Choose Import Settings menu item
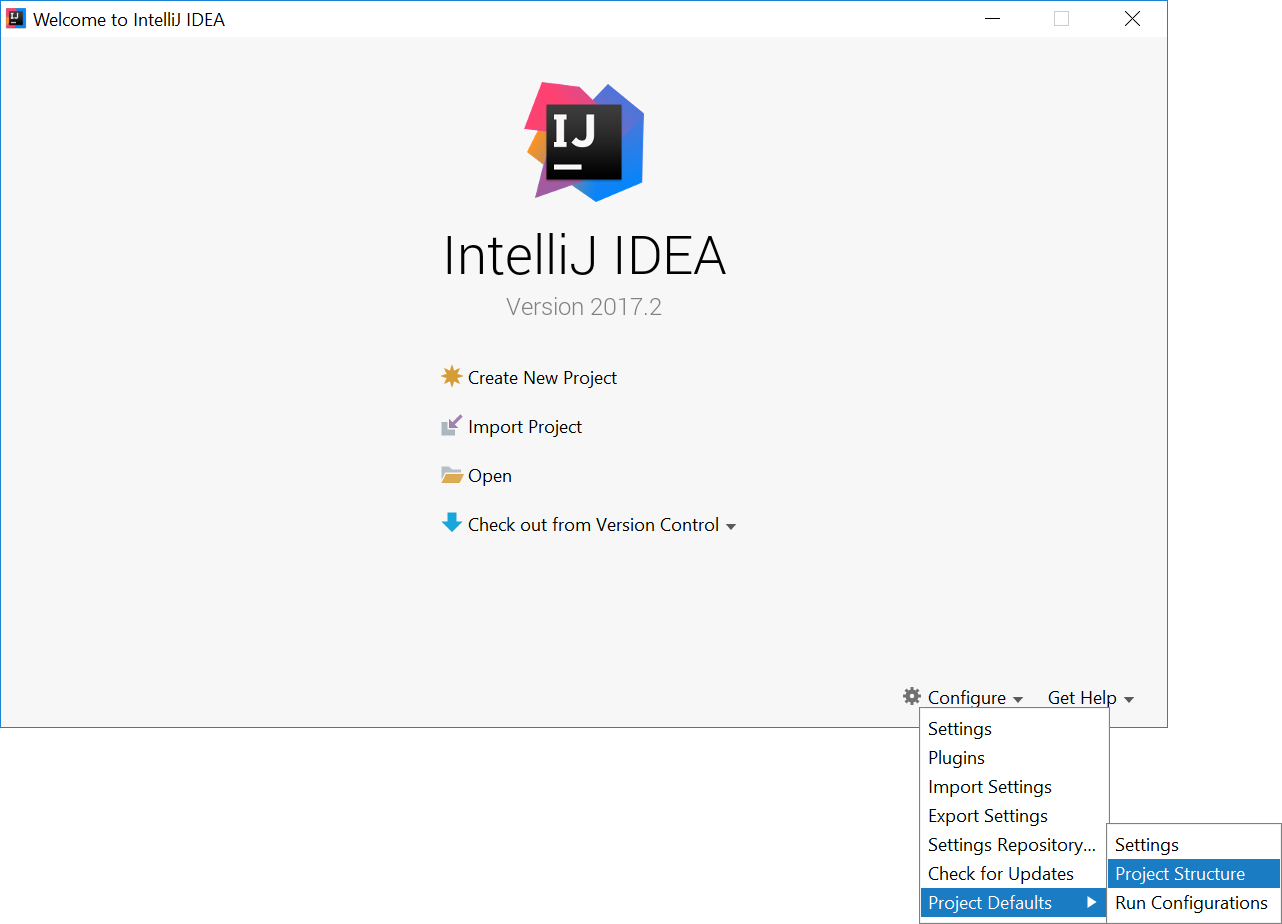 point(989,787)
